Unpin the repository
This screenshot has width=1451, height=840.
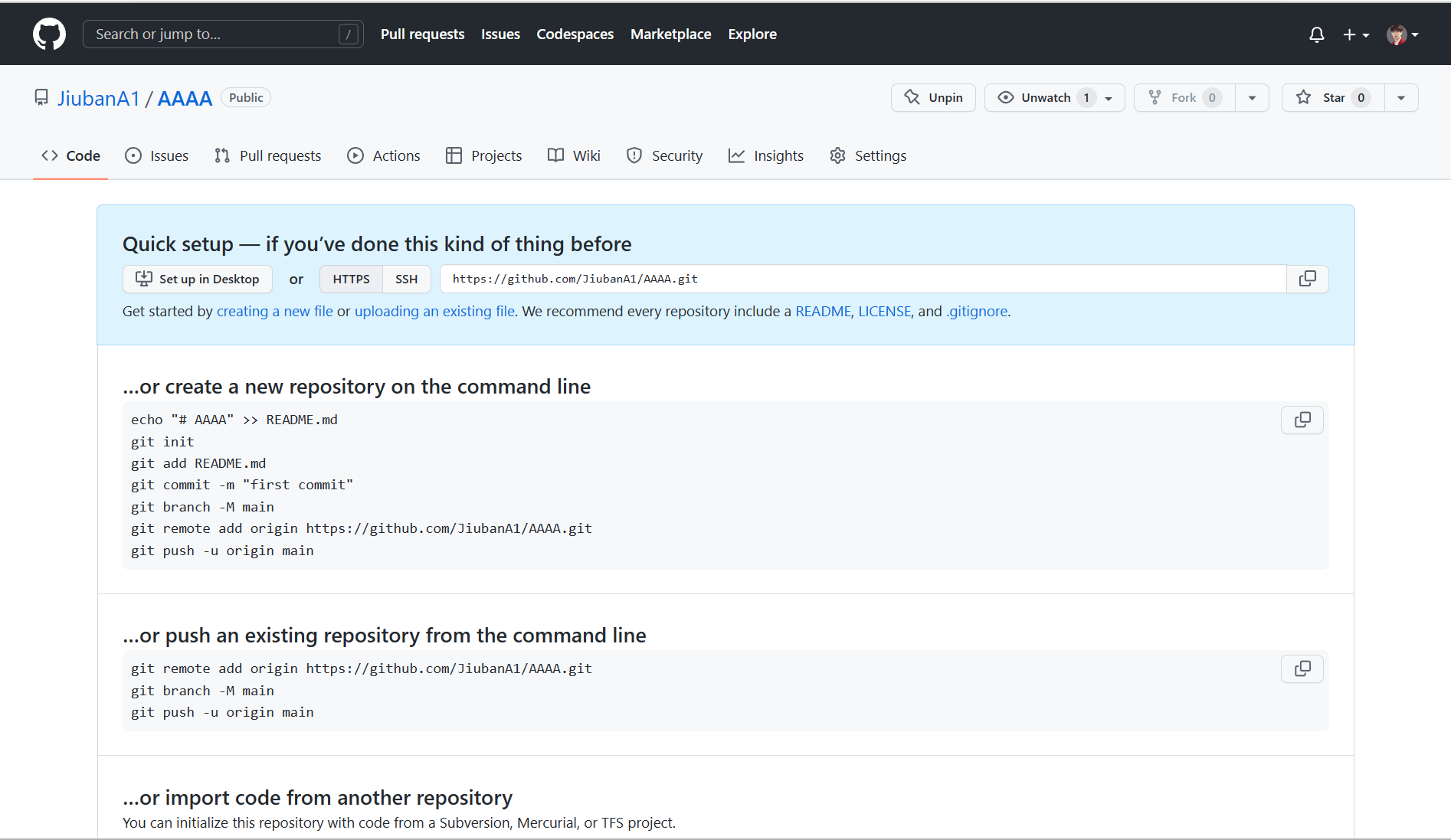(x=933, y=97)
